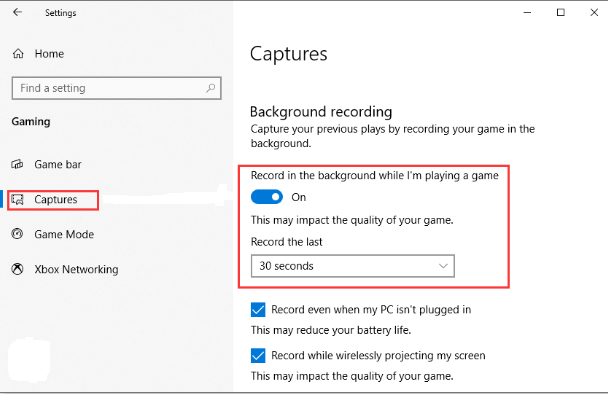Open Game Mode settings

(64, 234)
